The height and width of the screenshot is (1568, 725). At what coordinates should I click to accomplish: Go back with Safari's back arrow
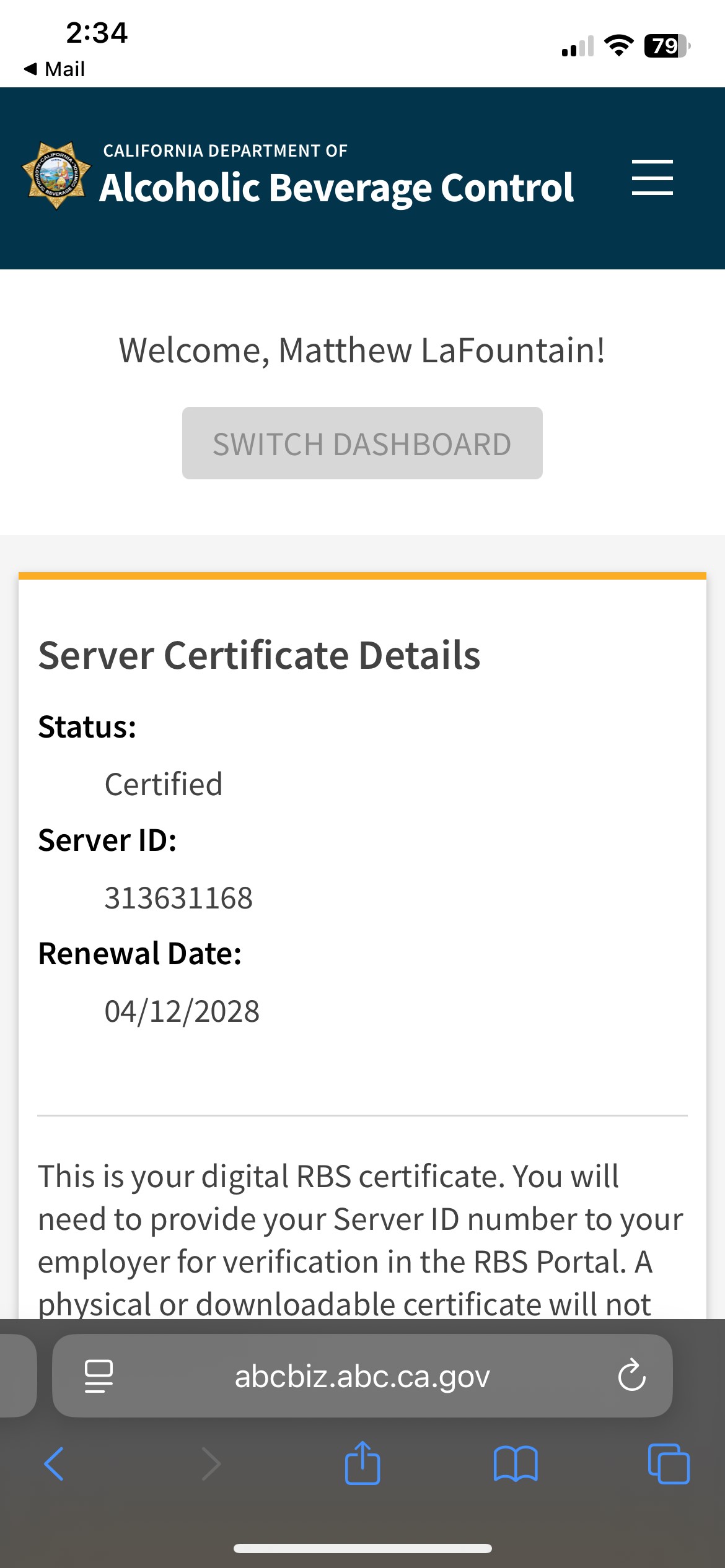point(54,1464)
